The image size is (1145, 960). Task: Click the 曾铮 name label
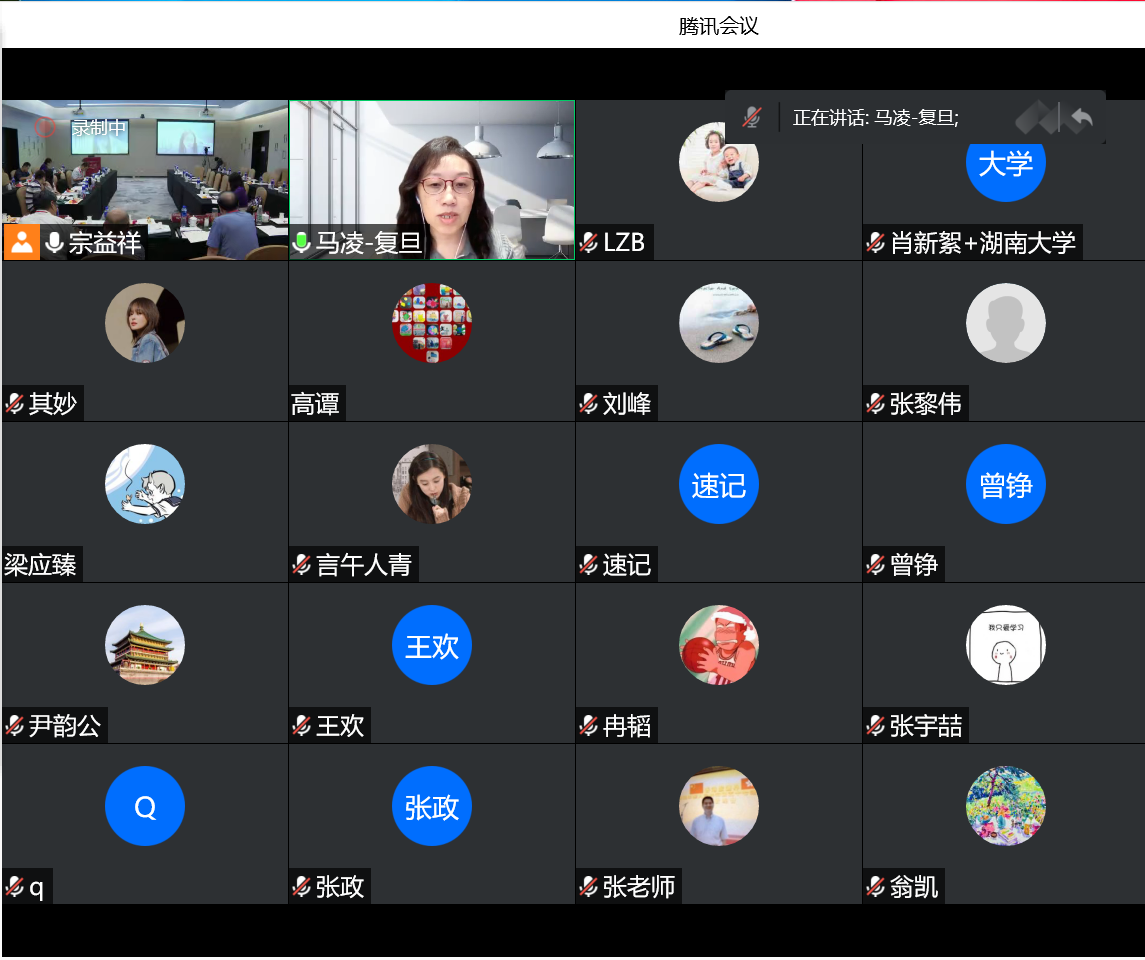coord(914,564)
